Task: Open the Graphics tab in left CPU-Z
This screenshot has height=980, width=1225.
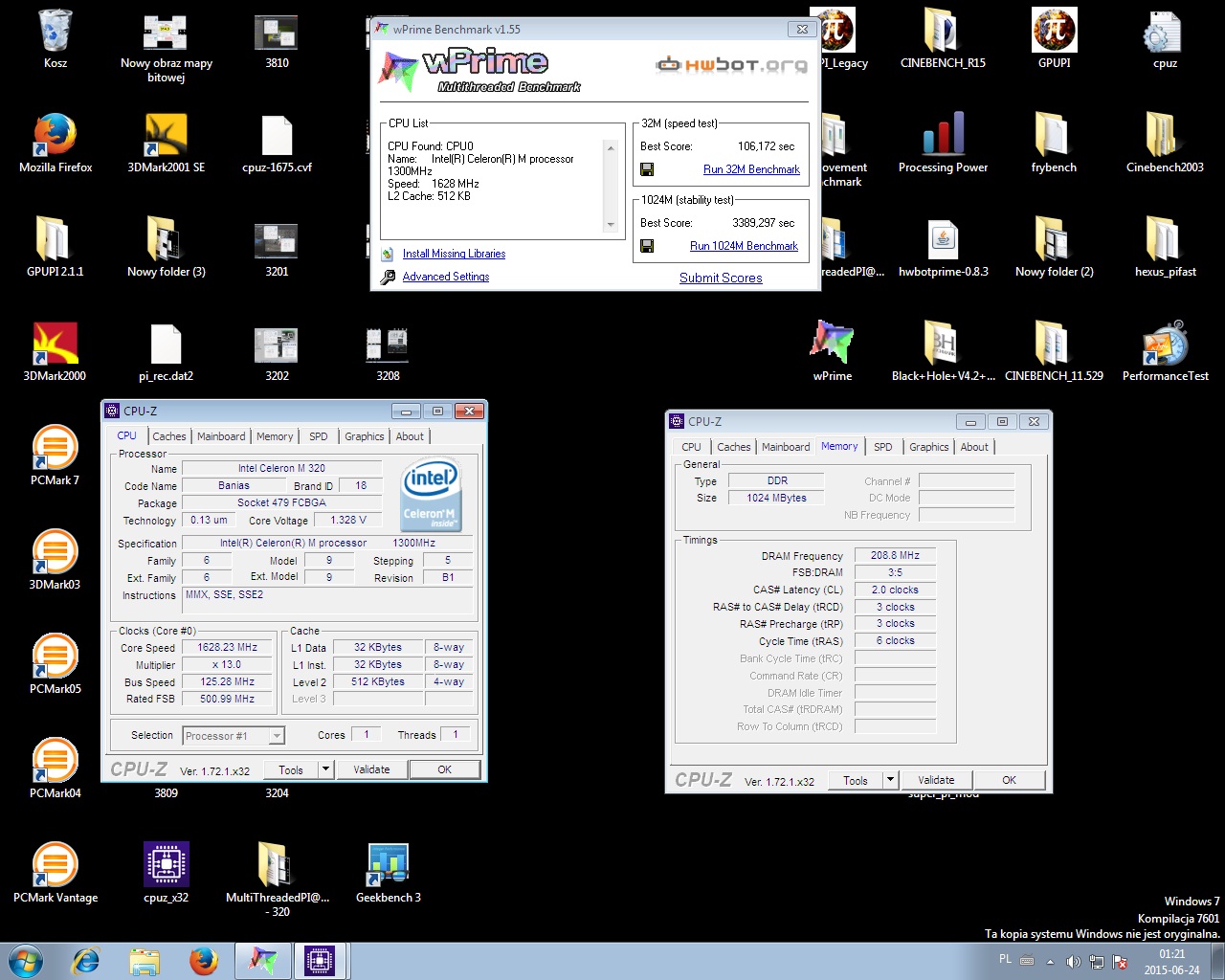Action: tap(365, 436)
